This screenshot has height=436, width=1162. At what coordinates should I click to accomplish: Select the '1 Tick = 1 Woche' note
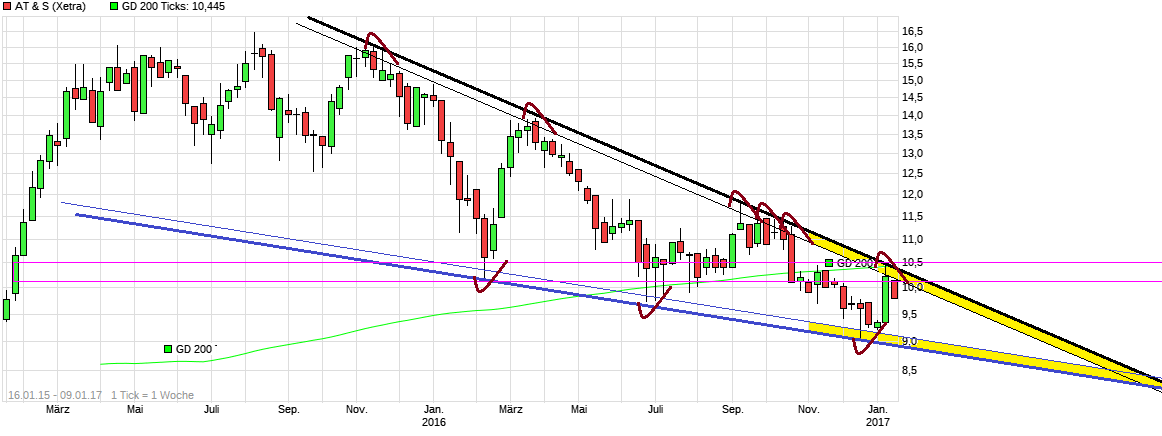[x=152, y=395]
